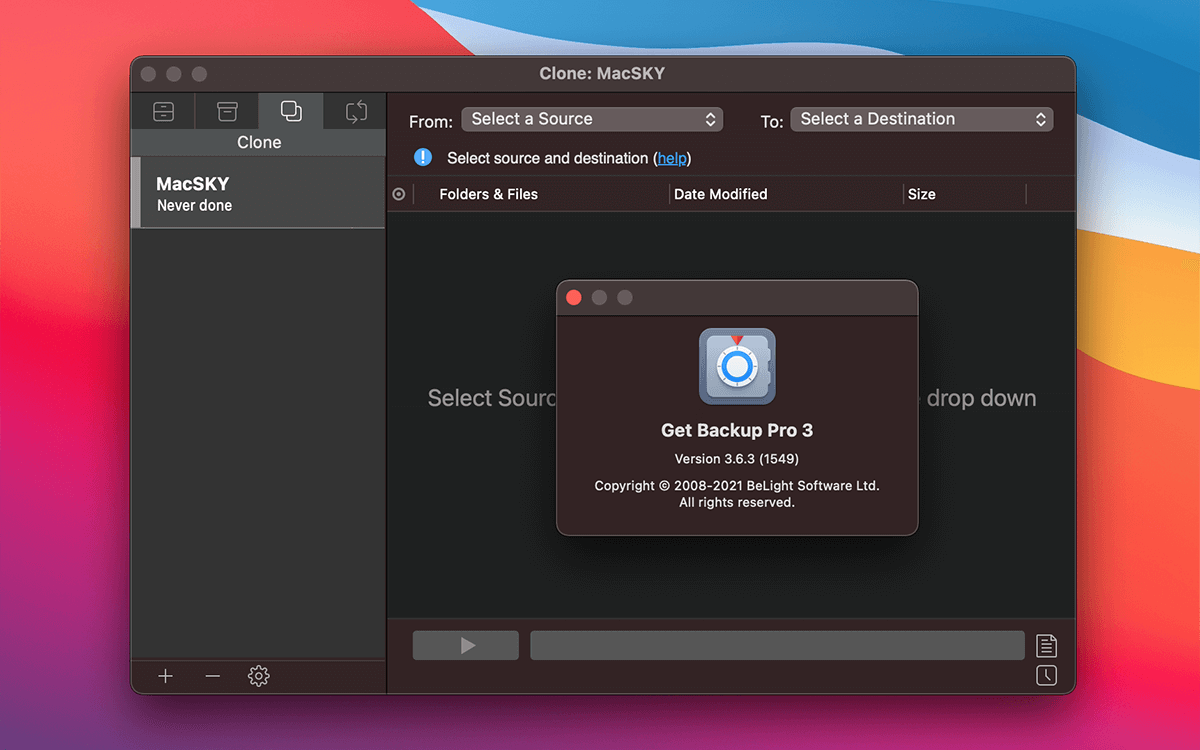Sort by Folders & Files column

point(488,194)
